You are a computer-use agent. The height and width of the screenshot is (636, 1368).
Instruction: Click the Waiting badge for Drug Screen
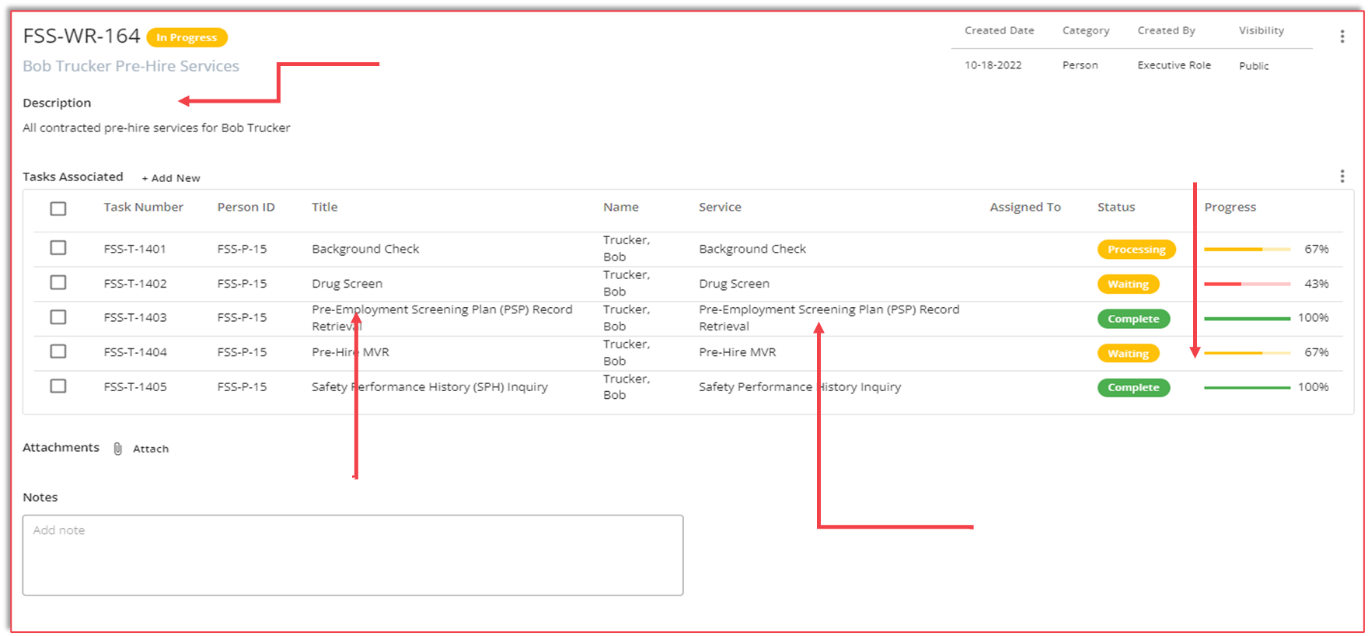click(1128, 284)
